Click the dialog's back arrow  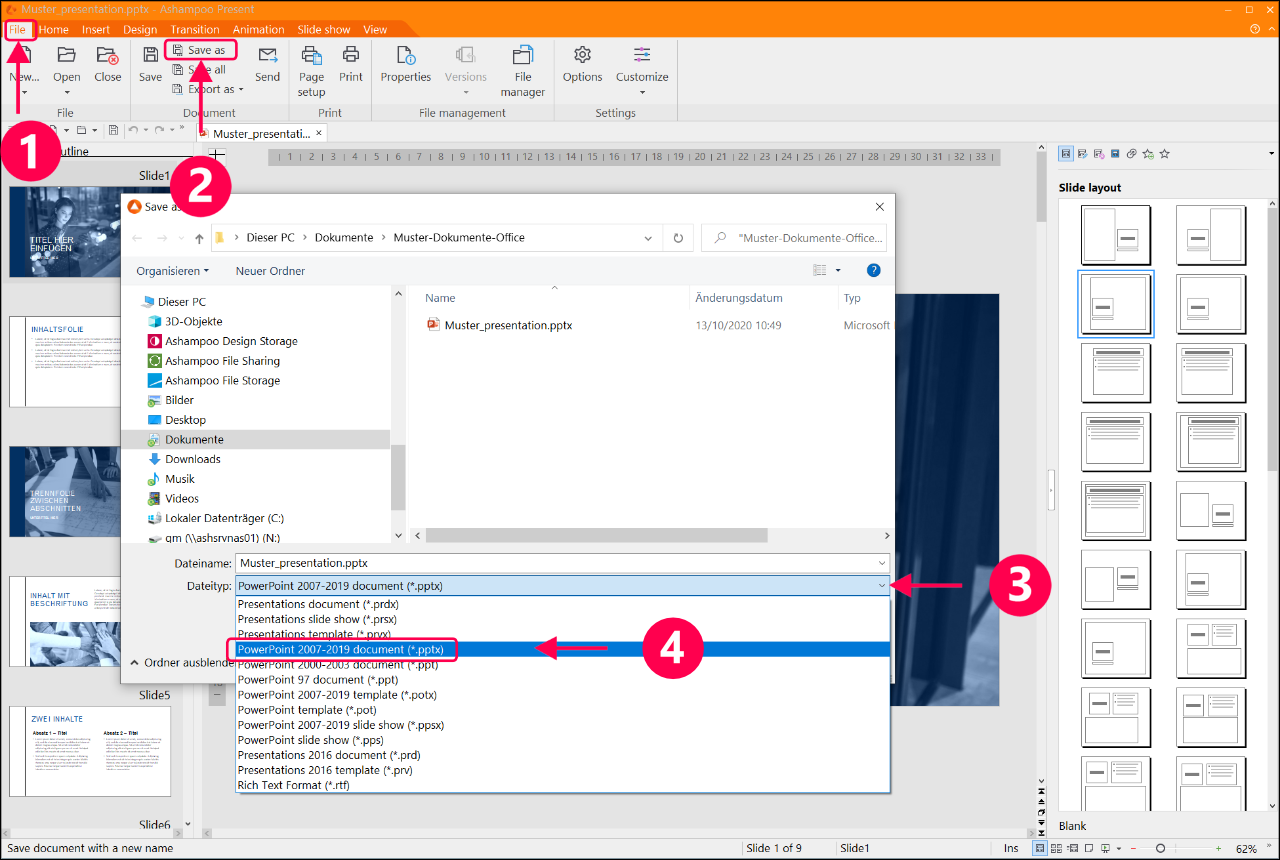pos(137,238)
